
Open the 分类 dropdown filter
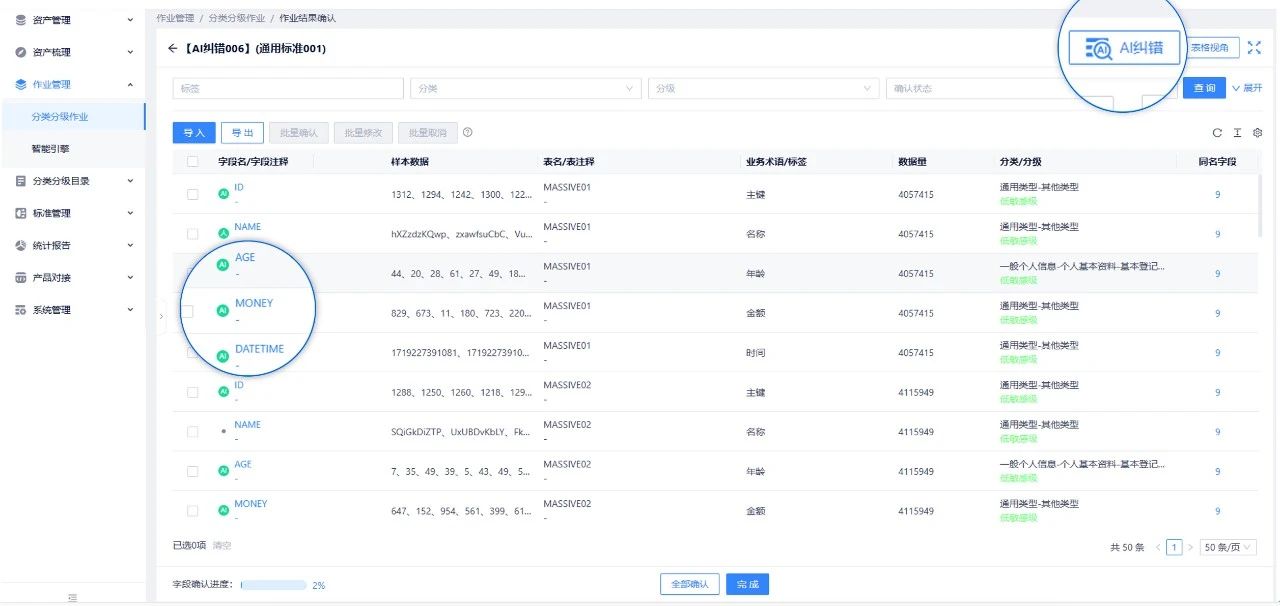point(525,88)
